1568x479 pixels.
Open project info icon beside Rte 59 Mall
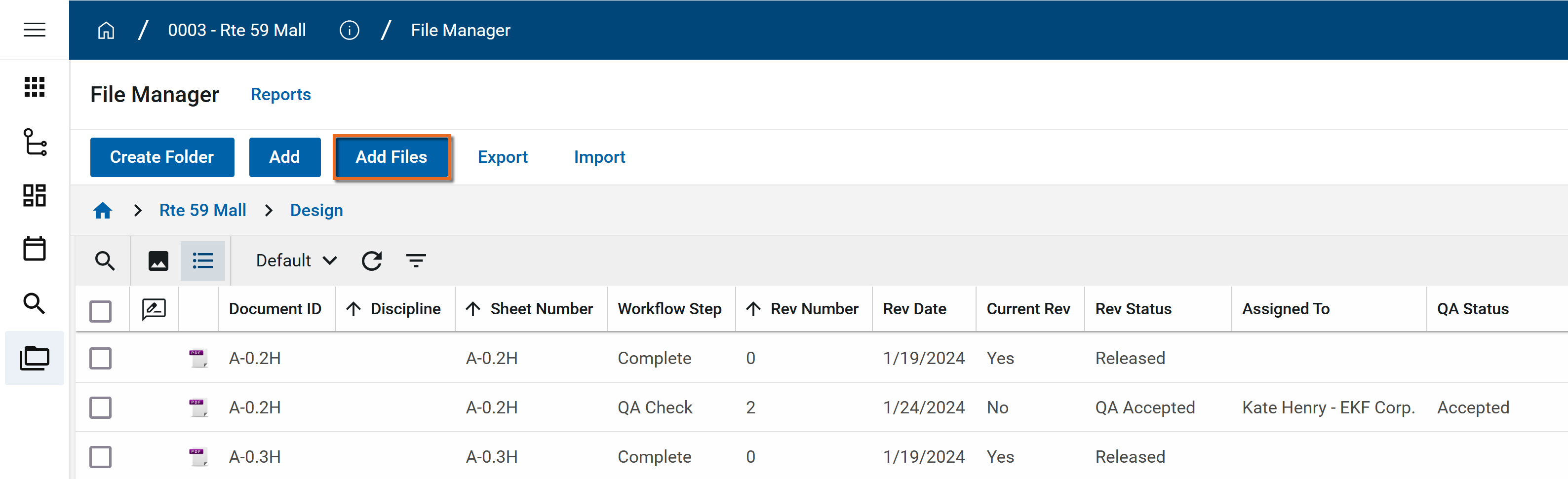point(349,30)
